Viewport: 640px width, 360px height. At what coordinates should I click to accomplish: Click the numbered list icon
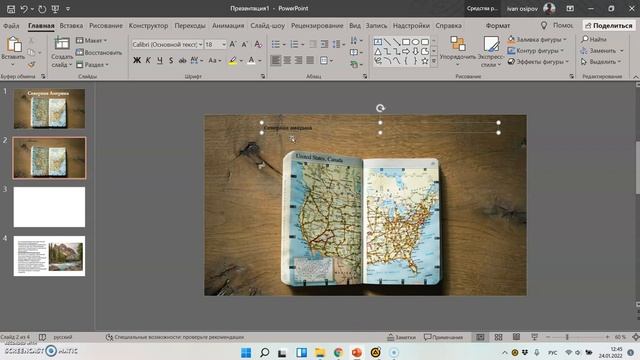[x=294, y=44]
